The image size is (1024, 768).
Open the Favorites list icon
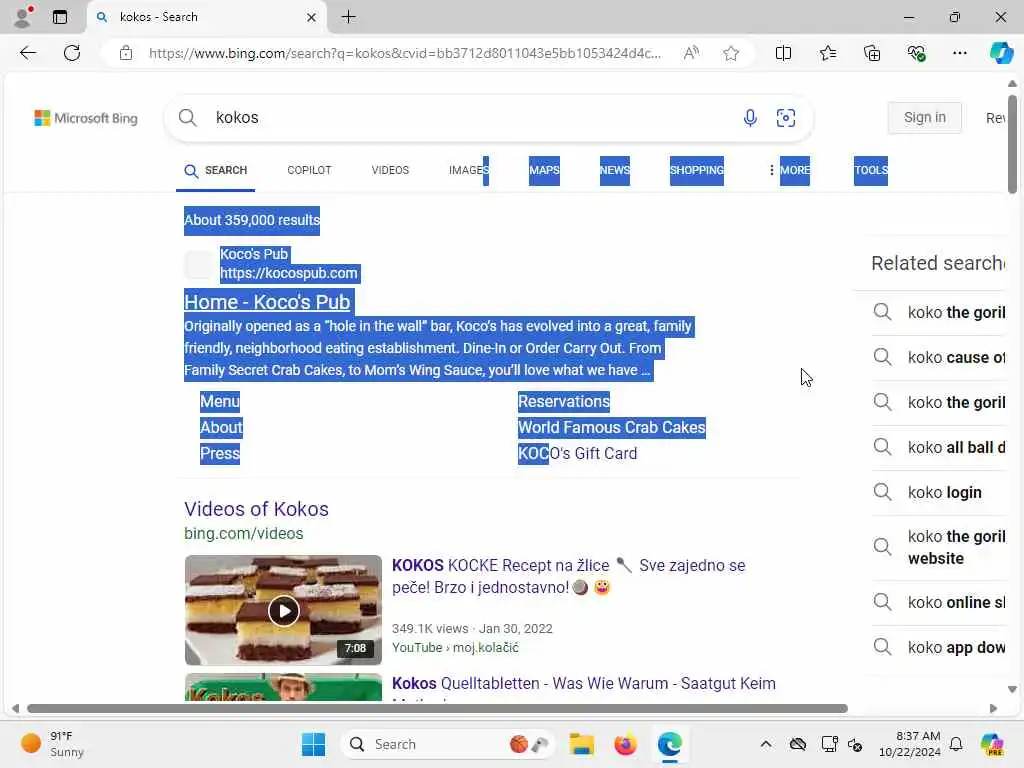pos(827,53)
